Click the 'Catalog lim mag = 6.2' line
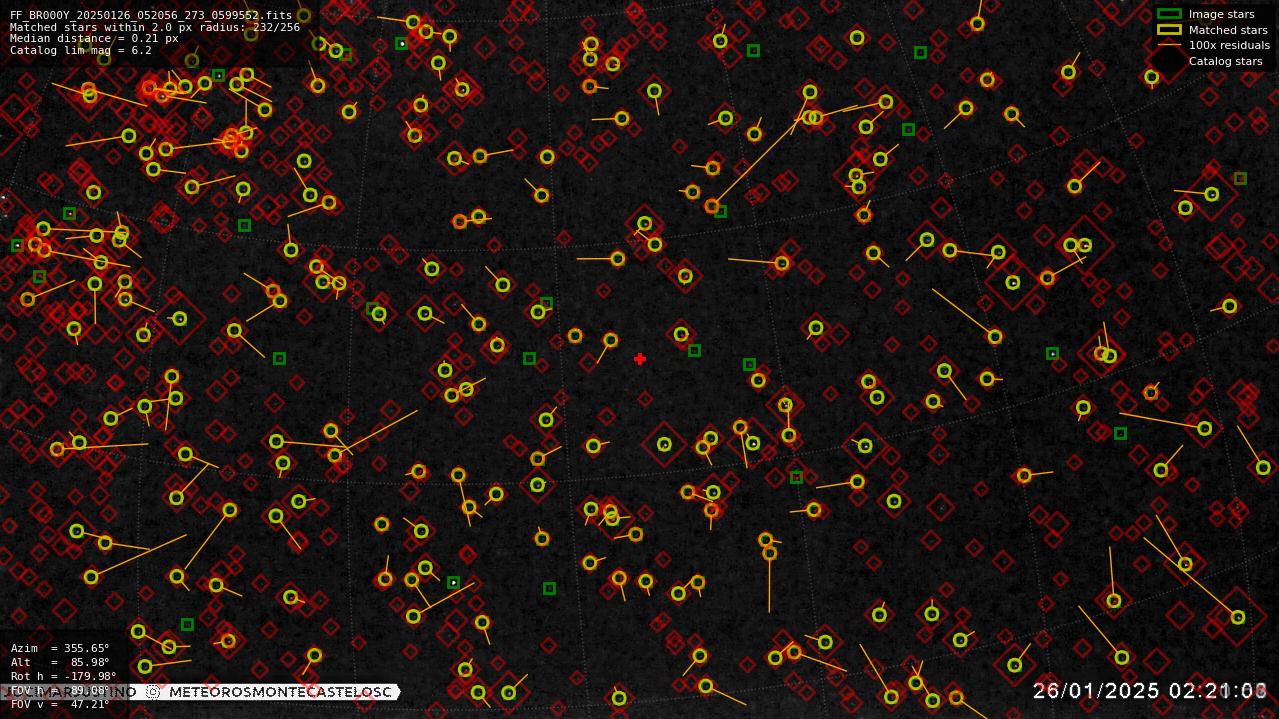This screenshot has width=1279, height=719. point(81,50)
